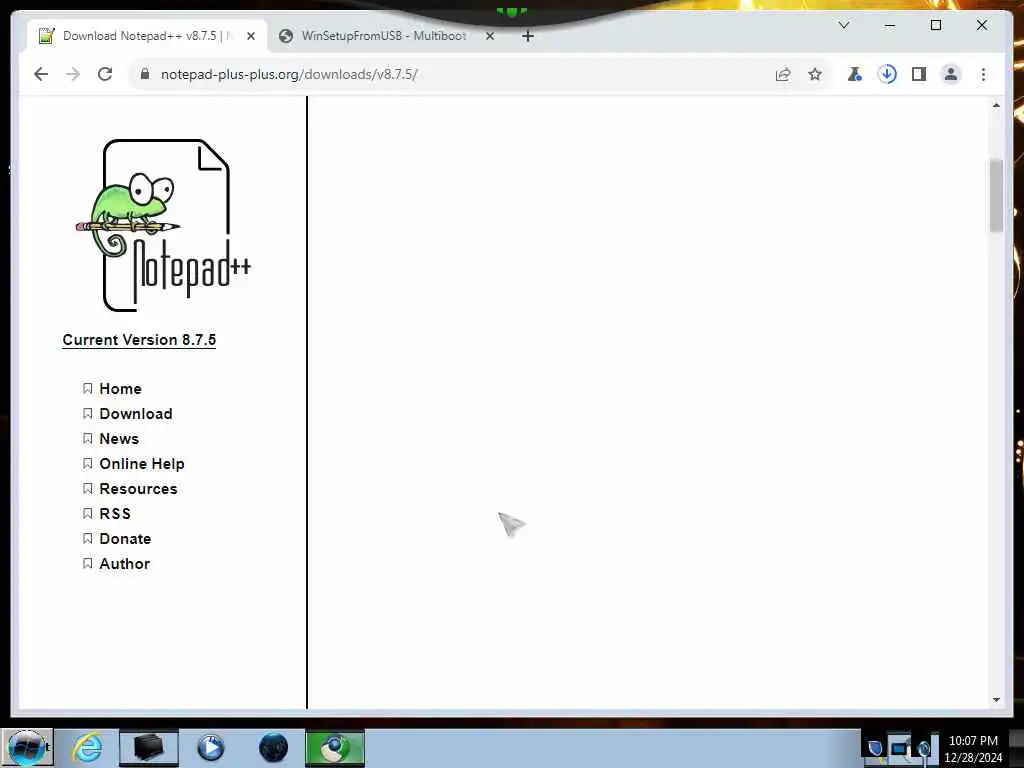Screen dimensions: 1024x768
Task: Open the Resources sidebar link
Action: pyautogui.click(x=138, y=488)
